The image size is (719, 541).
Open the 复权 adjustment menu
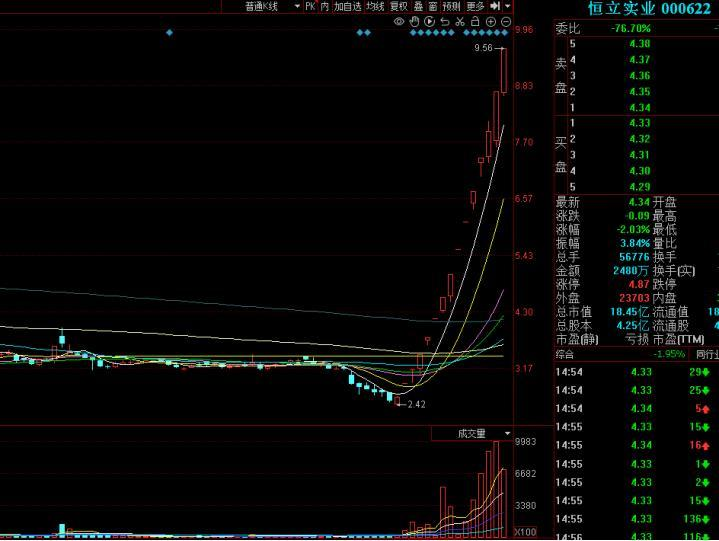point(398,6)
